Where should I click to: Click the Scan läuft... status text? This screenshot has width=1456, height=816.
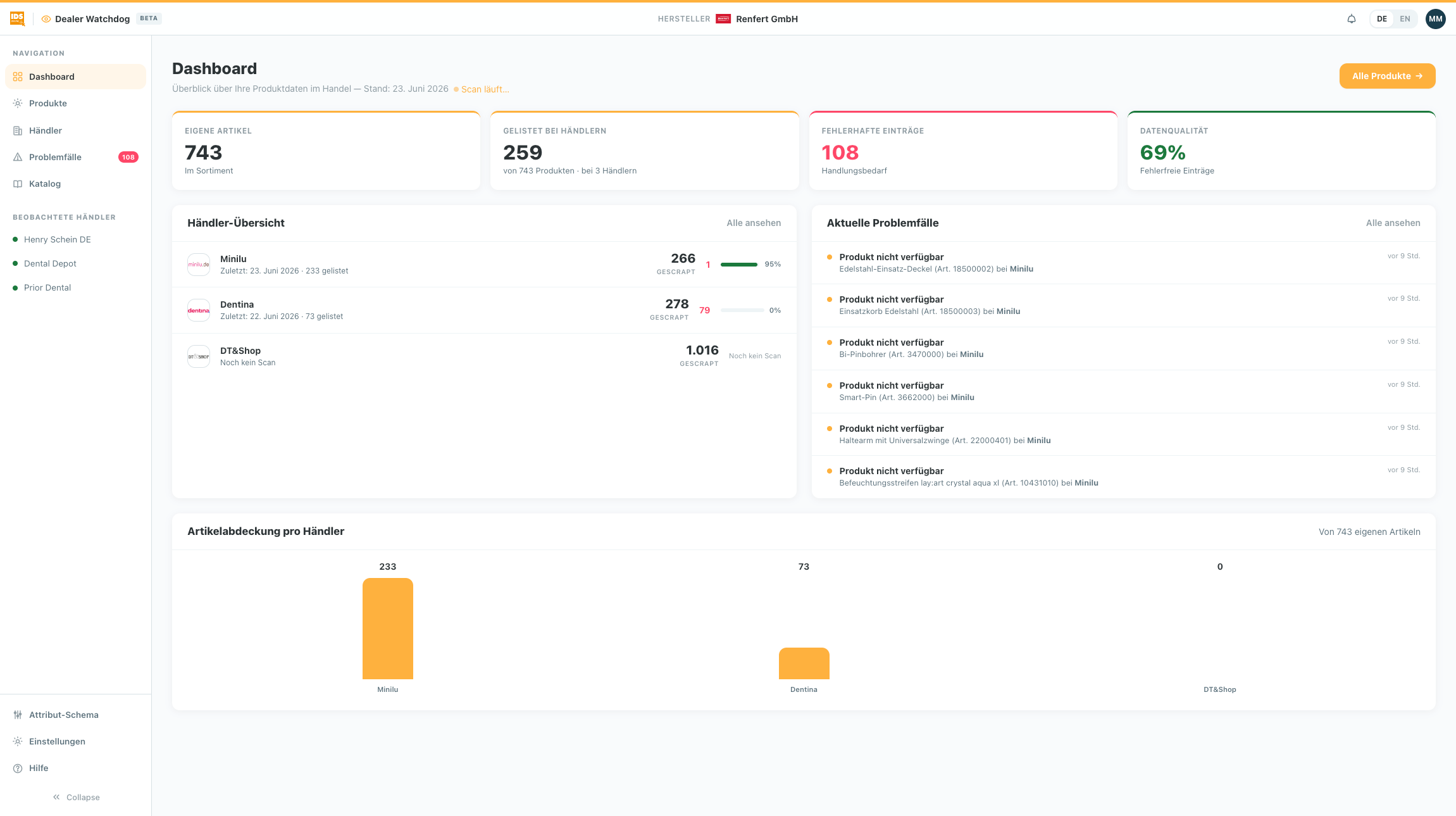[485, 89]
